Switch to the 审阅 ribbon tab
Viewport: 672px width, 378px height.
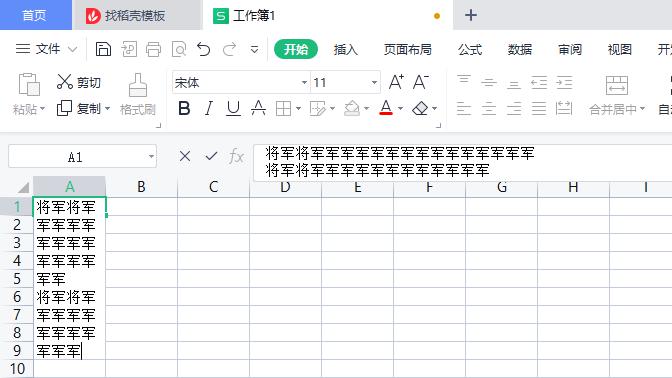[x=570, y=50]
